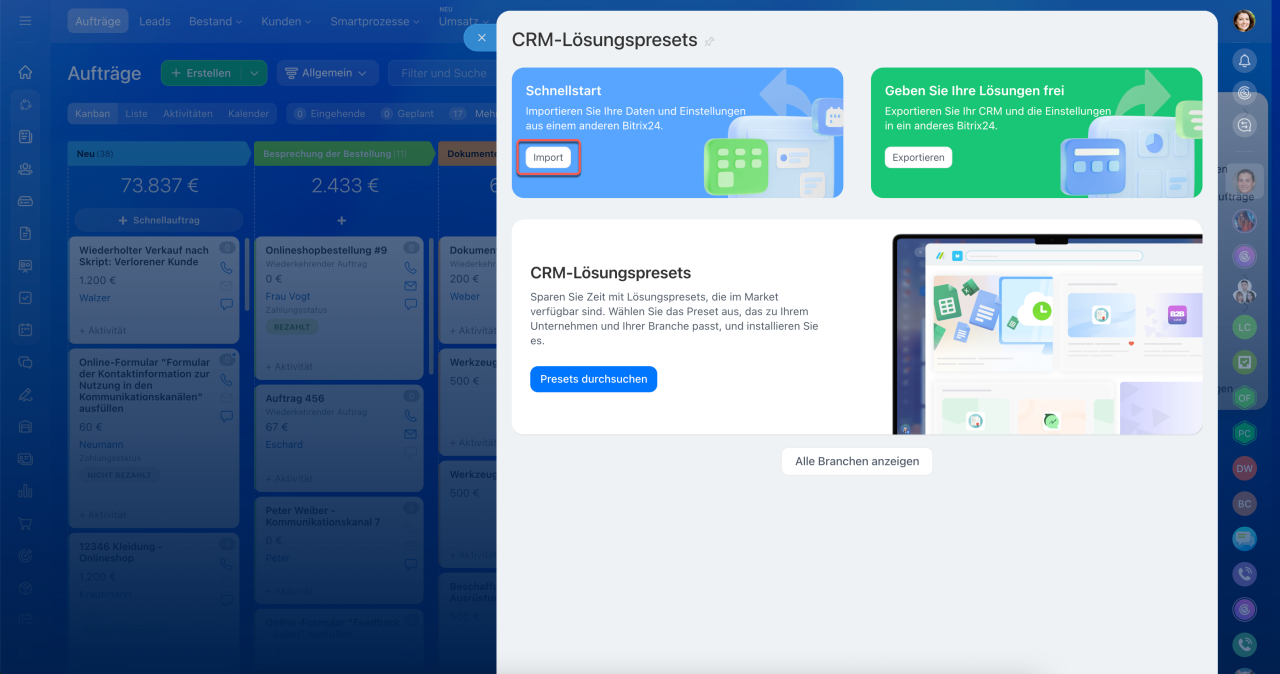Screen dimensions: 1280x674
Task: Click chat icon on Wiederholter Verkauf card
Action: [x=226, y=304]
